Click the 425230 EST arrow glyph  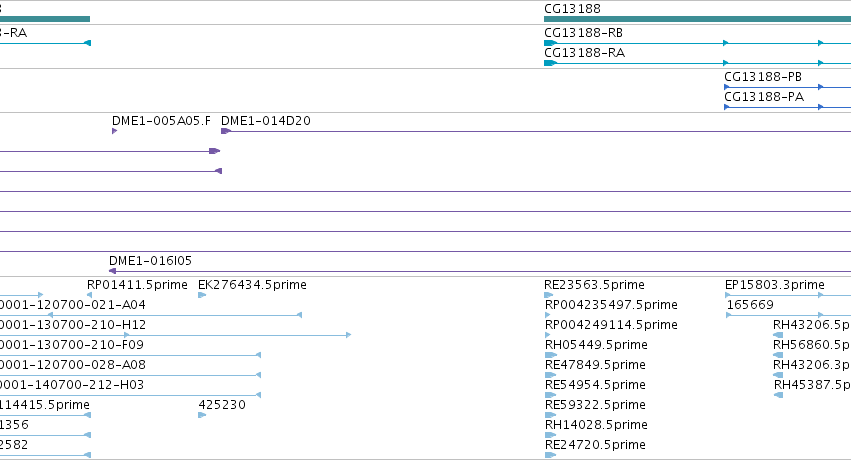[x=202, y=415]
